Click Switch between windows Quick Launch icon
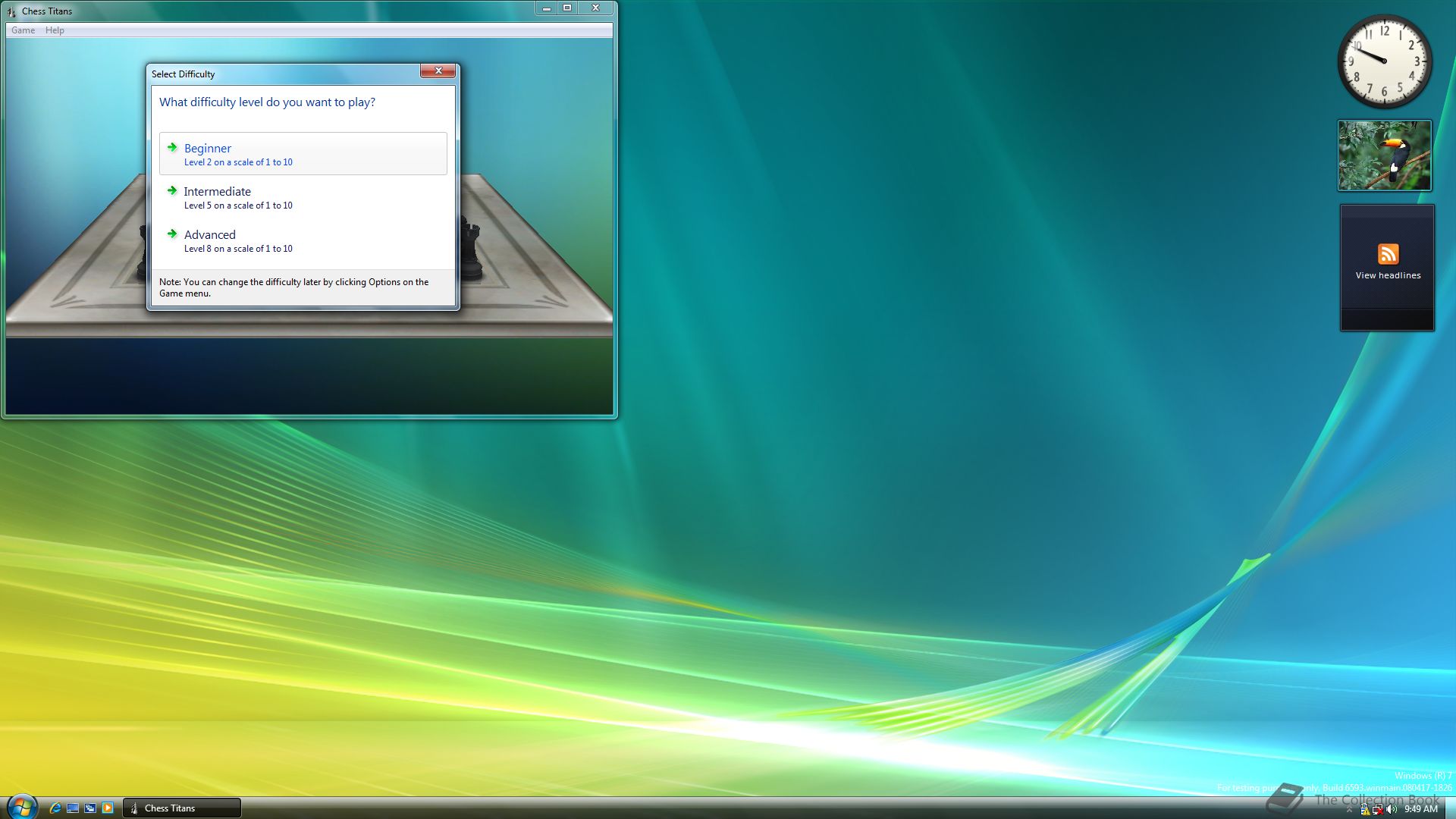This screenshot has height=819, width=1456. 90,808
